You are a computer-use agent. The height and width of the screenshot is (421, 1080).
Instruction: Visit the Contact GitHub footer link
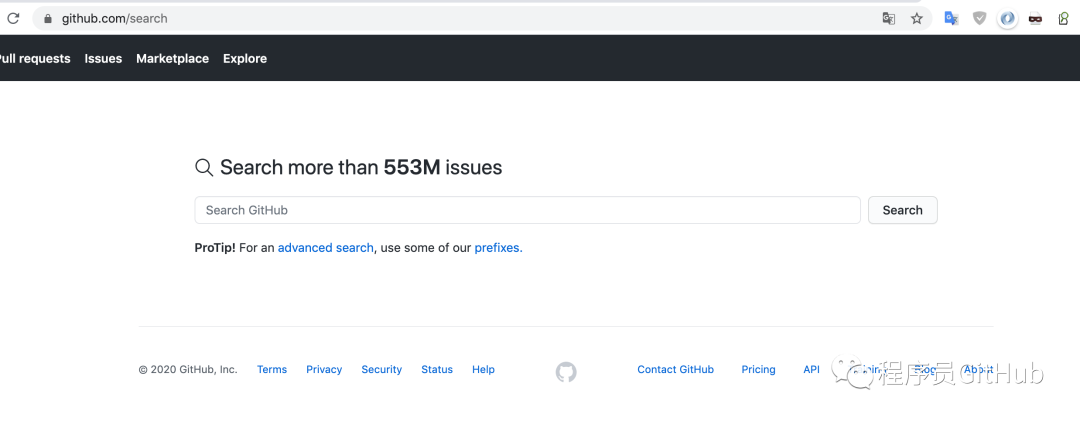pyautogui.click(x=675, y=370)
